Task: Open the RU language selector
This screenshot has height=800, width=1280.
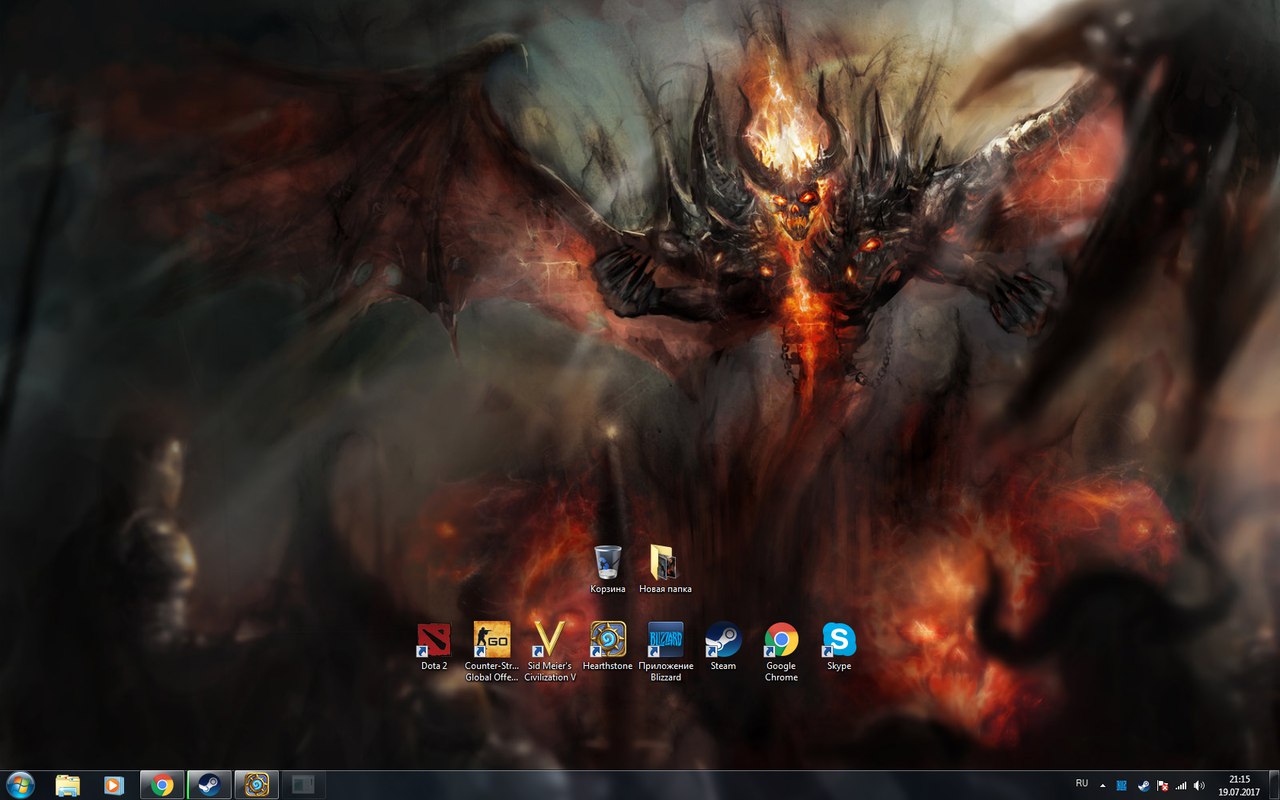Action: point(1082,784)
